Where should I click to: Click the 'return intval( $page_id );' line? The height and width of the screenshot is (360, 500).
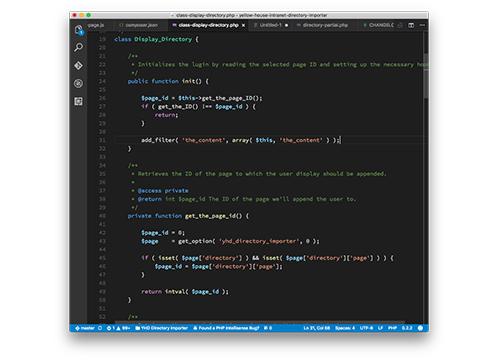pyautogui.click(x=185, y=292)
